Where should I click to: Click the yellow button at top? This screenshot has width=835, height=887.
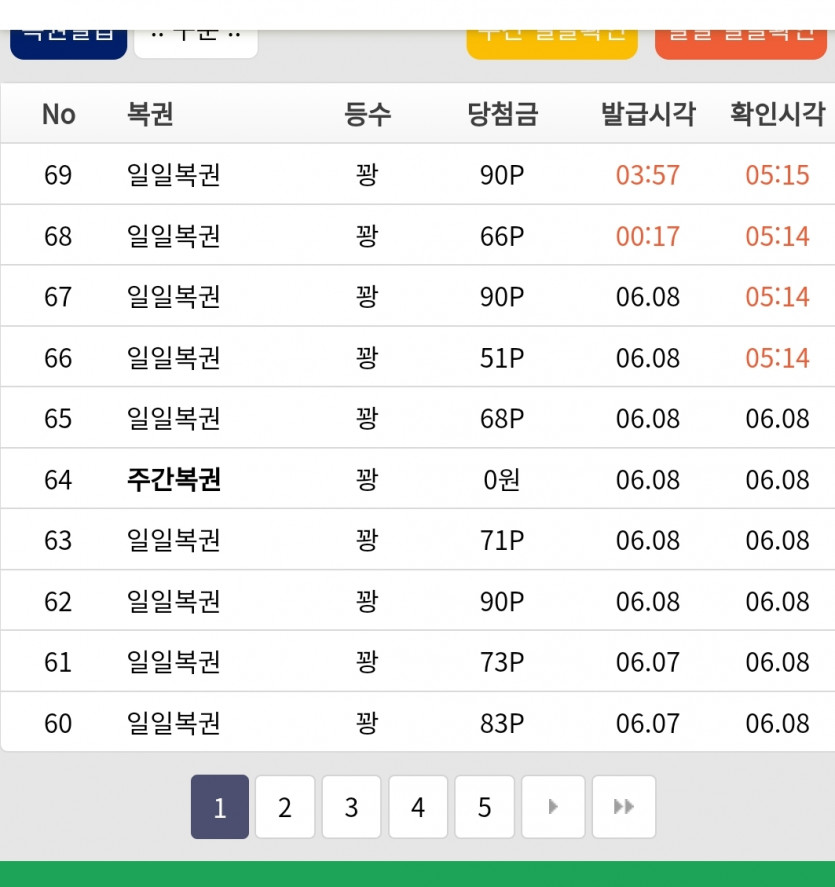[552, 44]
